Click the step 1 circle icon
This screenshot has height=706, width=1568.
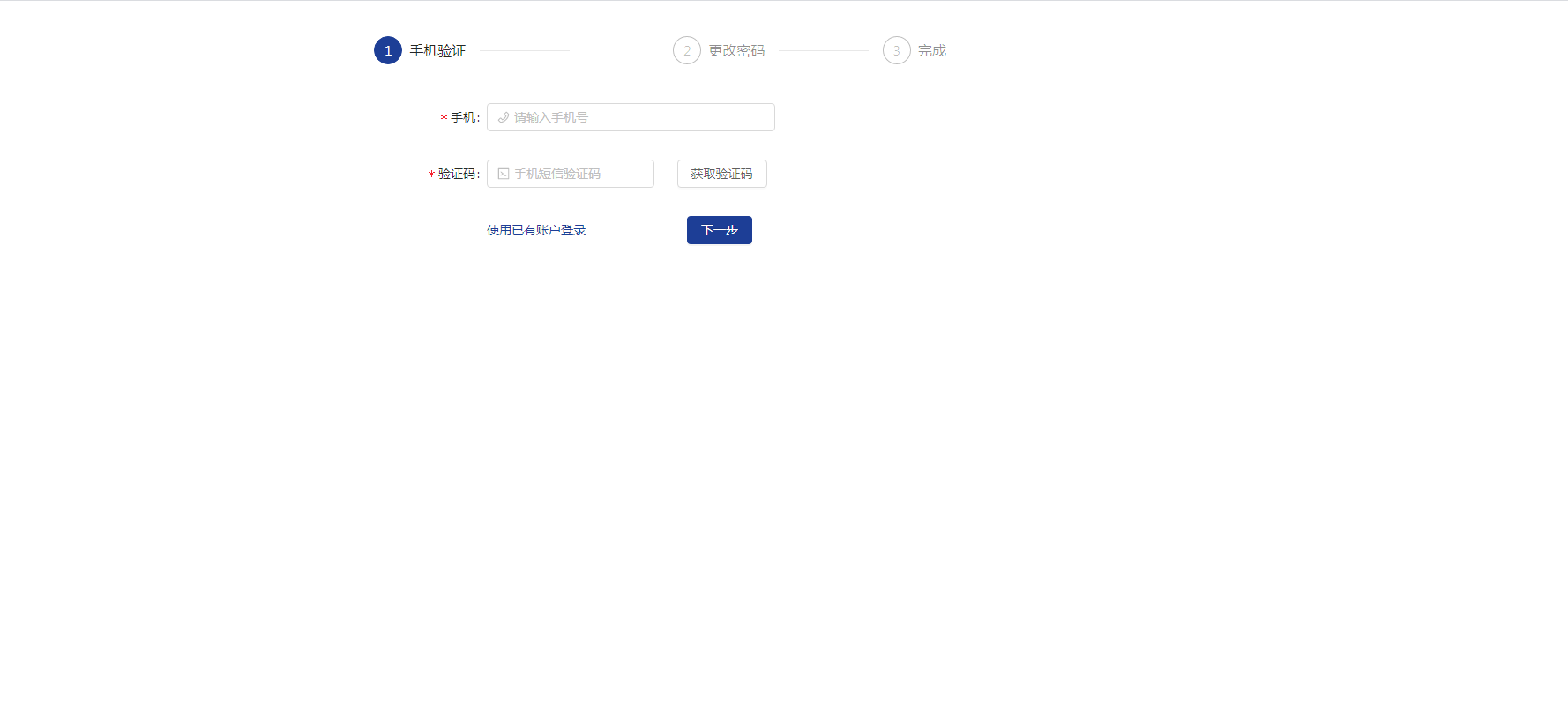388,50
